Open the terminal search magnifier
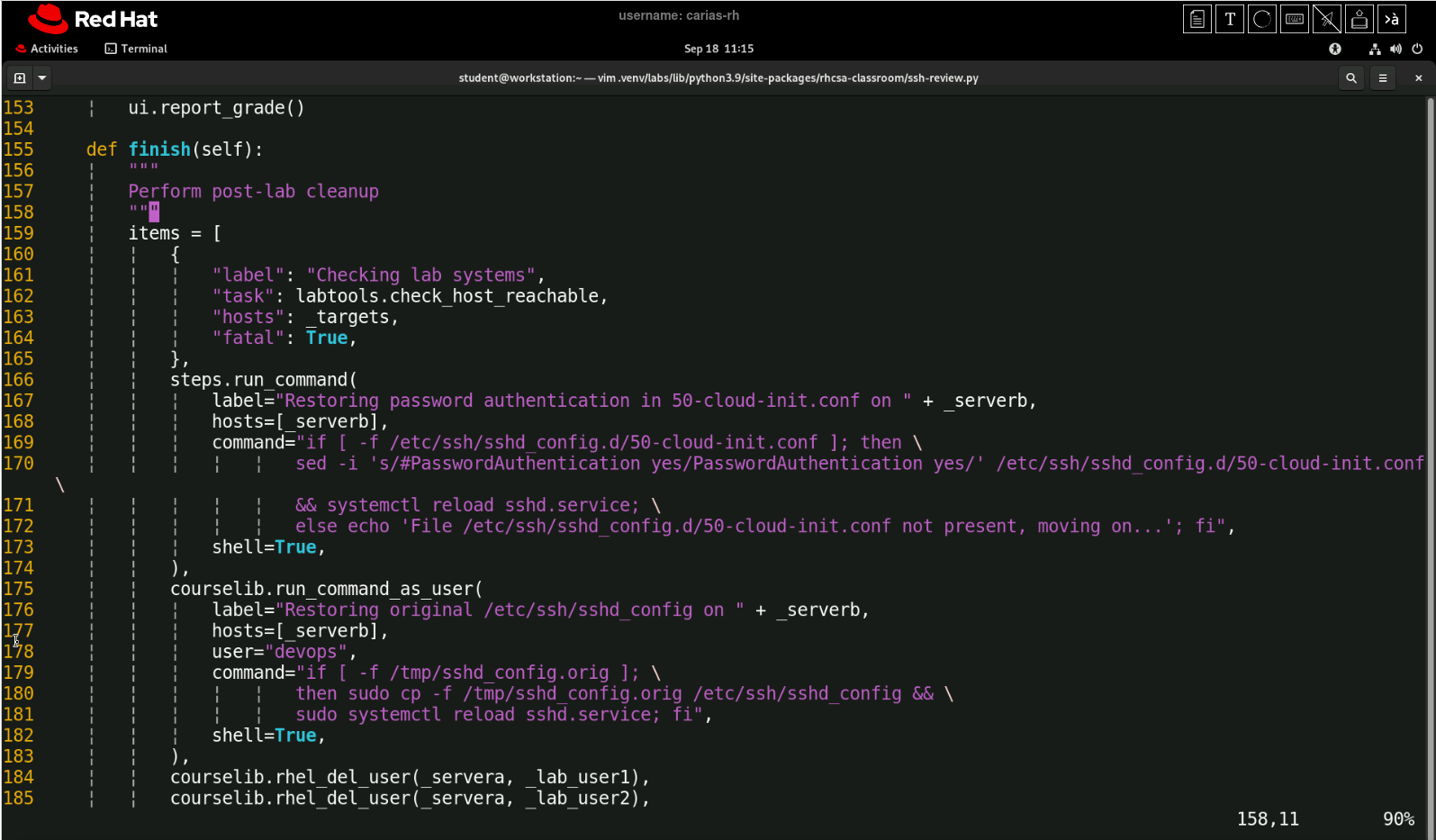1436x840 pixels. click(1351, 78)
